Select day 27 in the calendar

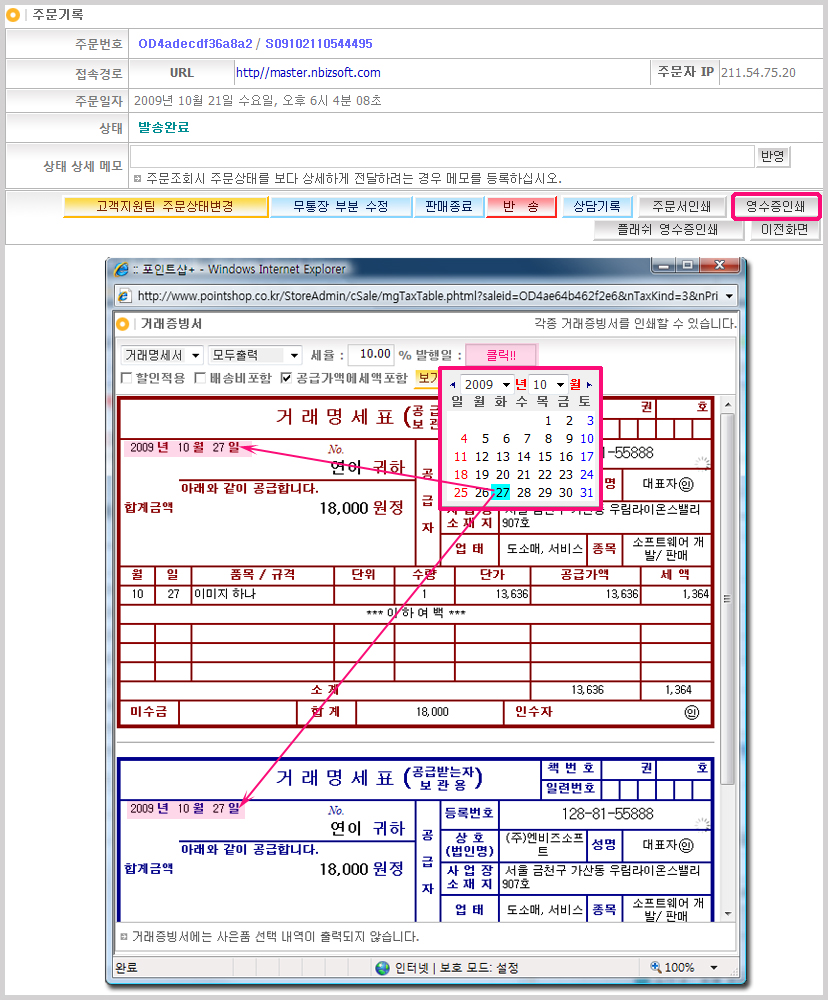pyautogui.click(x=502, y=492)
